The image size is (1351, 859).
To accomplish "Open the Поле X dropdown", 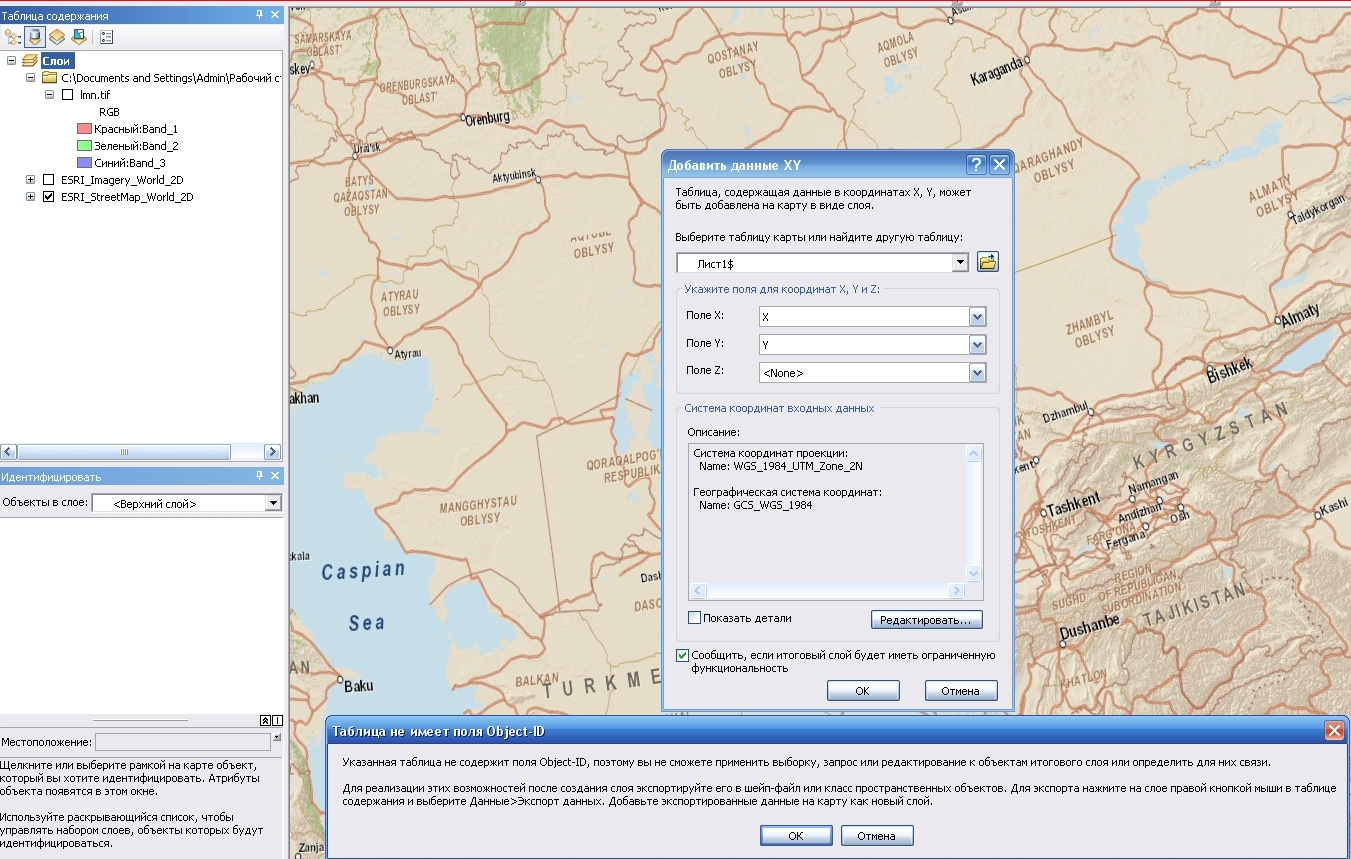I will 977,317.
